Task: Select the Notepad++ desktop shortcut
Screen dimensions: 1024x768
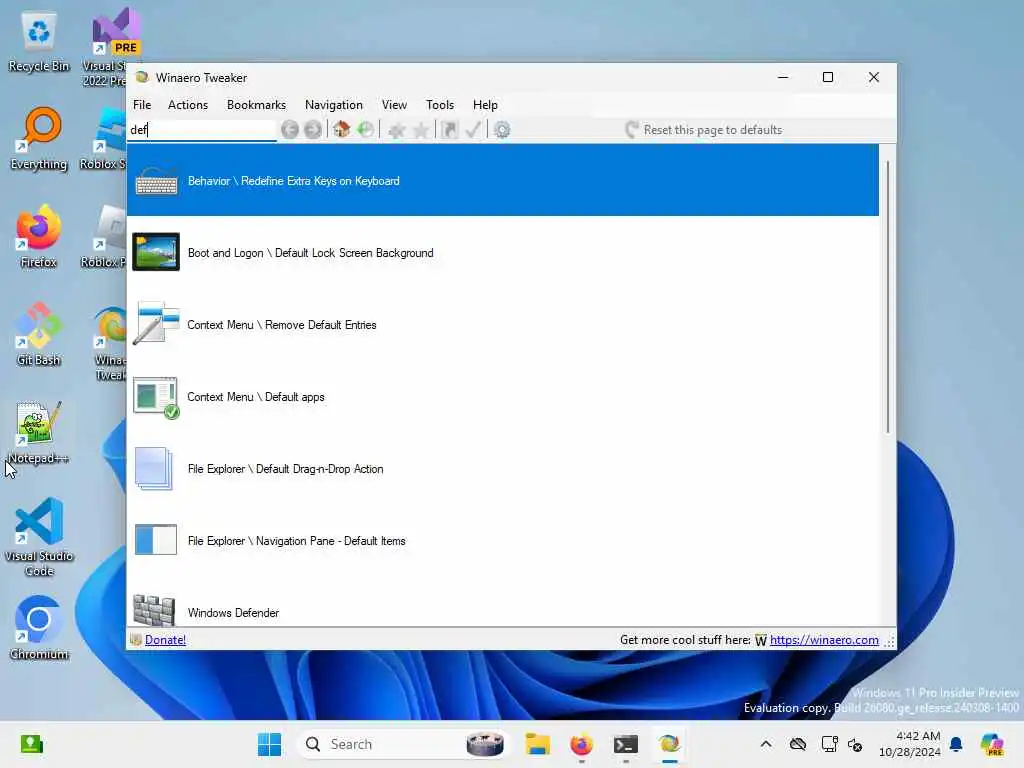Action: click(39, 432)
